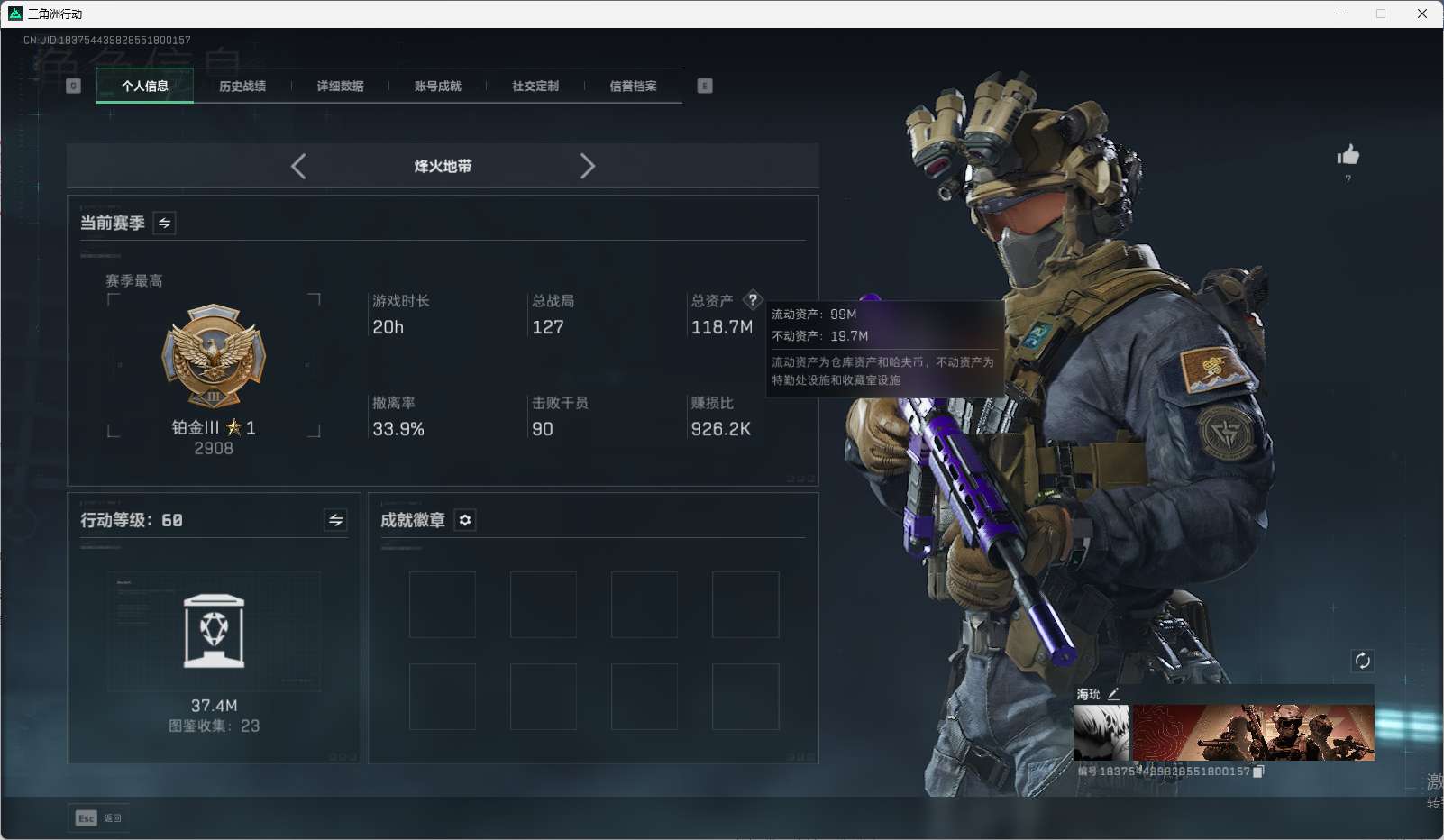Click the question mark beside 总资产
This screenshot has width=1444, height=840.
753,300
